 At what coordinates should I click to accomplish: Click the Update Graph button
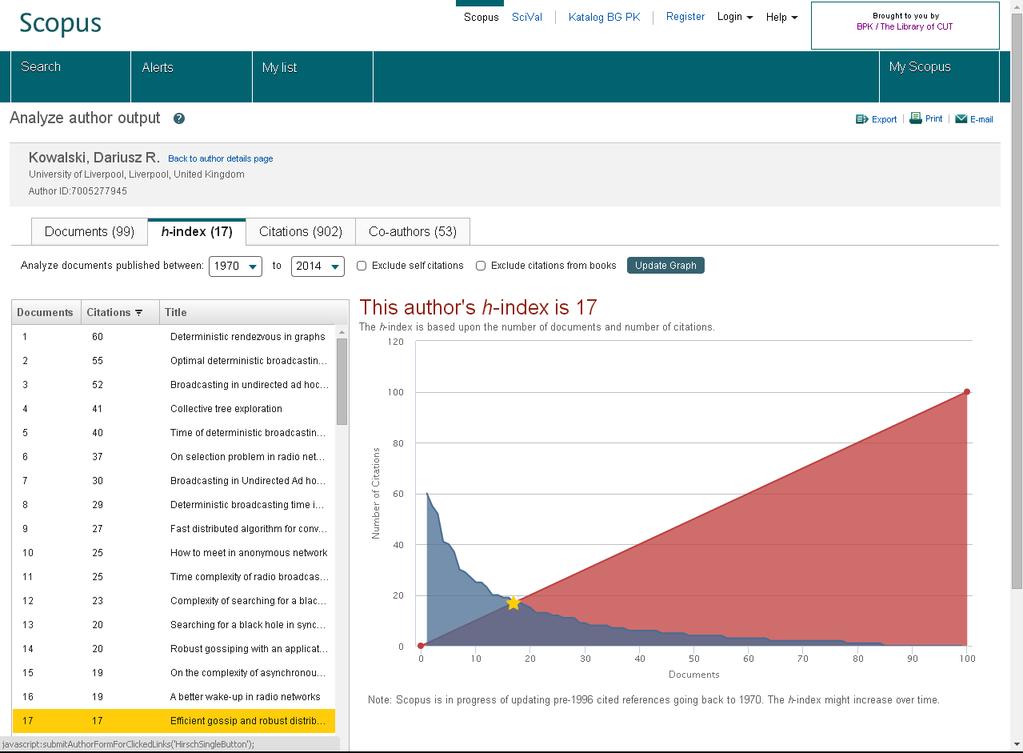[x=665, y=266]
